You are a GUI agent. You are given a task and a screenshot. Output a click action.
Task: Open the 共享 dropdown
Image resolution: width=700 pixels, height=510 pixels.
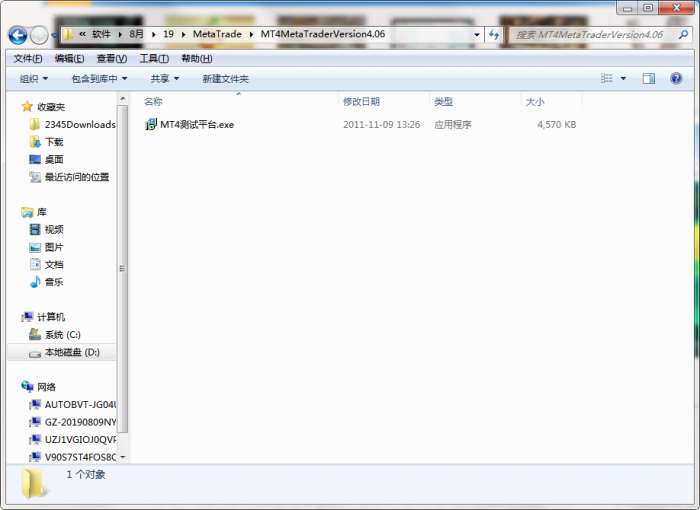(x=164, y=79)
